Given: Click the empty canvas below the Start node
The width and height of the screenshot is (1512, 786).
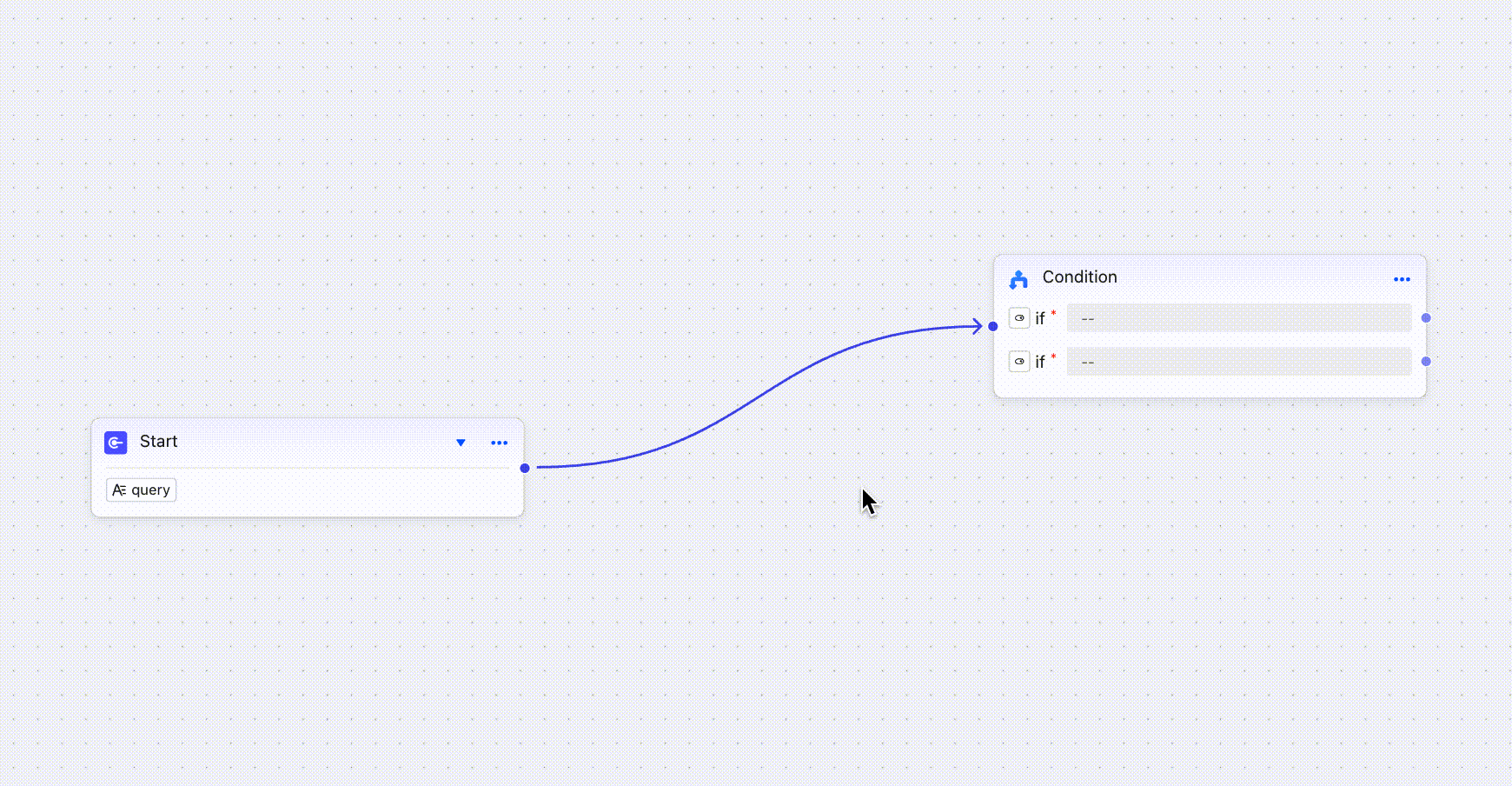Looking at the screenshot, I should tap(304, 643).
